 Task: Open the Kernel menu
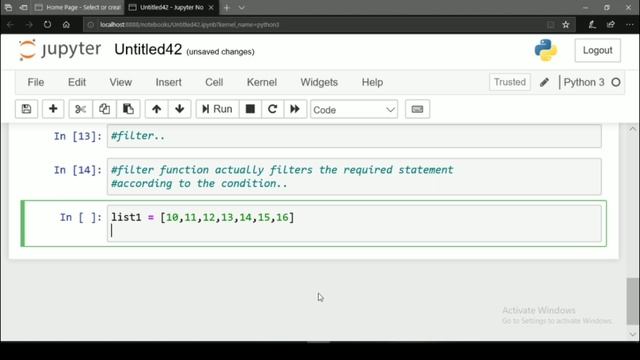[262, 82]
